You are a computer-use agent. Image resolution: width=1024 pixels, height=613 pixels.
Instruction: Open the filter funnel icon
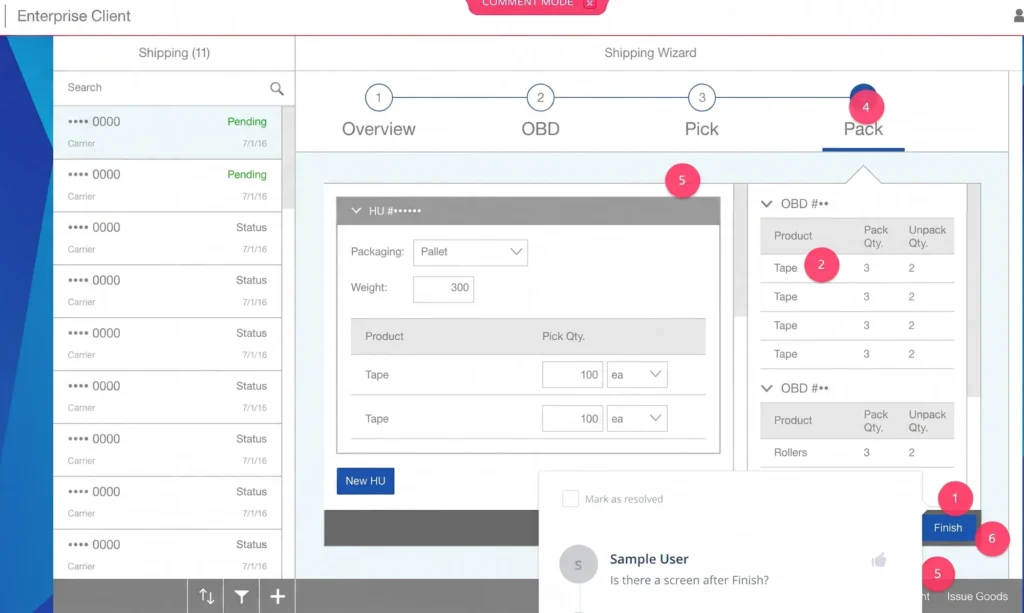(242, 596)
